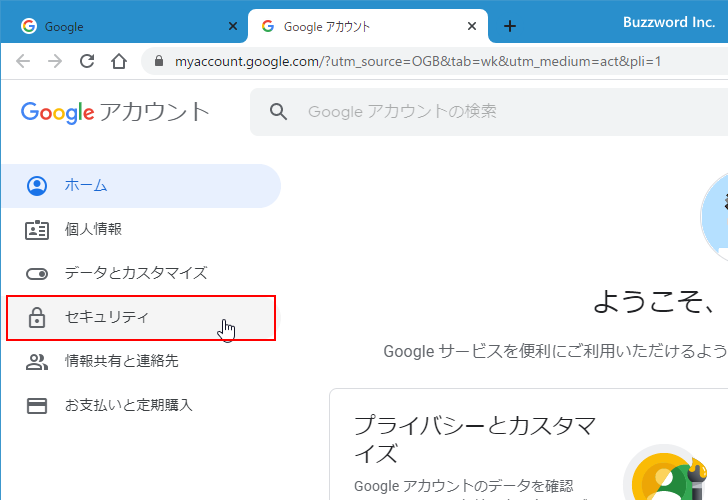
Task: Open 情報共有と連絡先 in the sidebar
Action: pos(141,361)
